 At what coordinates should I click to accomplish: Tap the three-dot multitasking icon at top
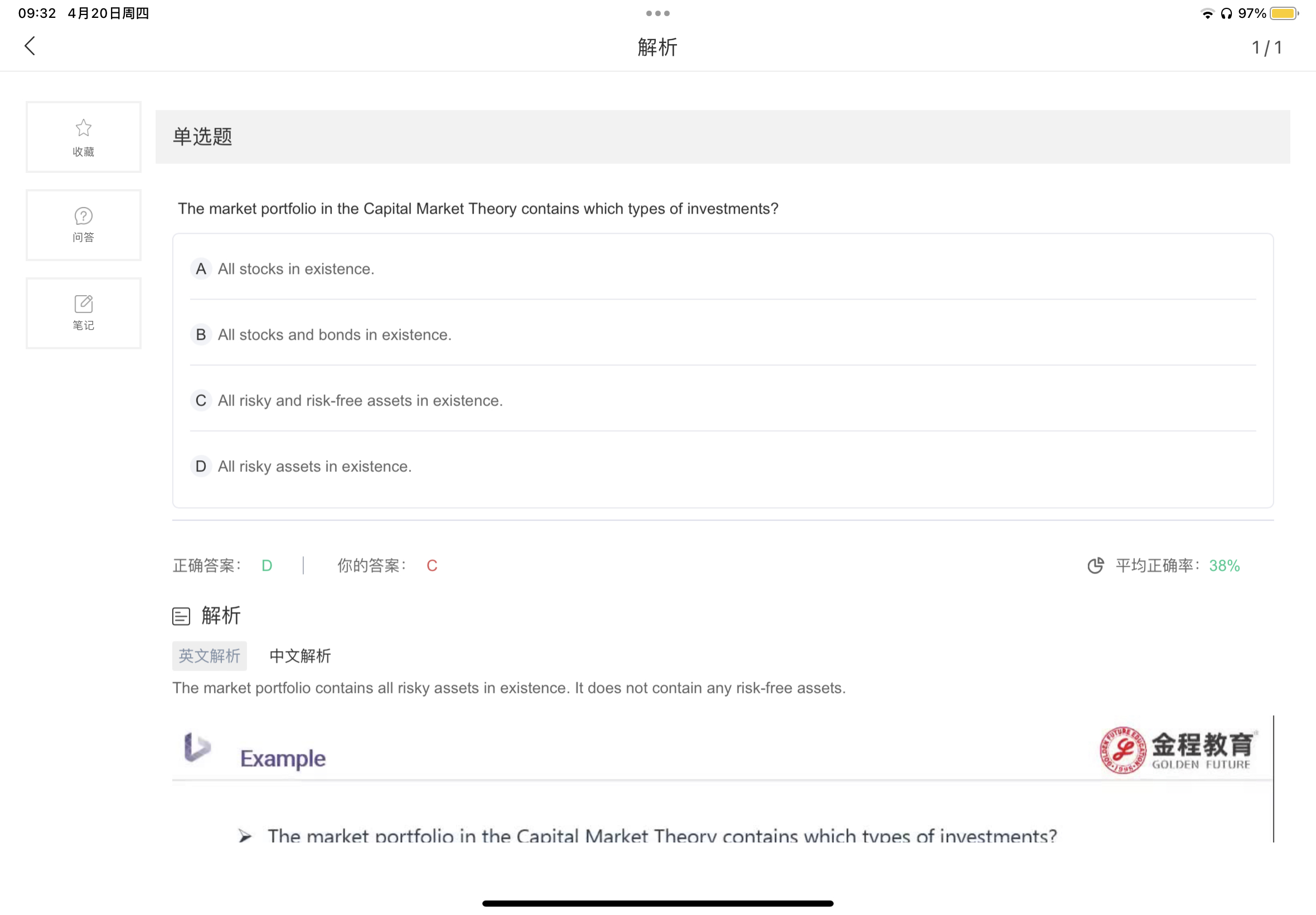tap(657, 13)
